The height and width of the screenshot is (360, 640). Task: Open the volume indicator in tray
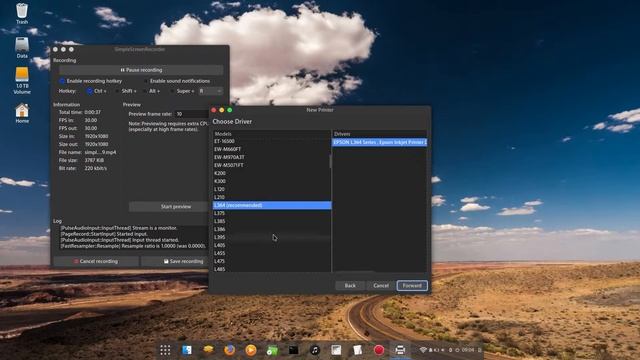point(443,350)
